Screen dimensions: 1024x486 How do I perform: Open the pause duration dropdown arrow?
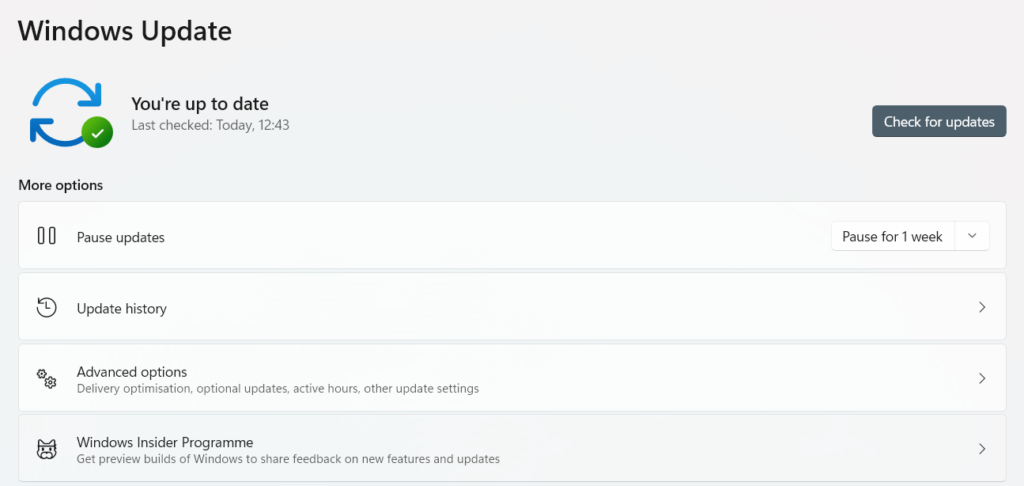click(x=972, y=237)
